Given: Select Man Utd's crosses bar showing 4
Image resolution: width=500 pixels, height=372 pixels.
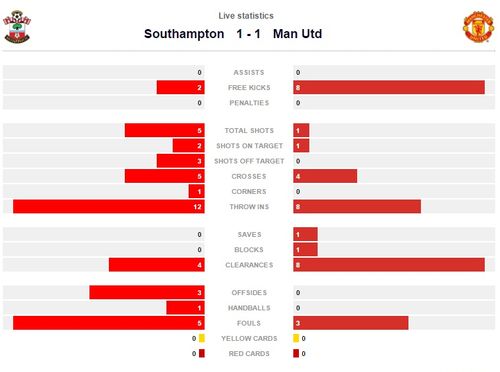Looking at the screenshot, I should (325, 176).
